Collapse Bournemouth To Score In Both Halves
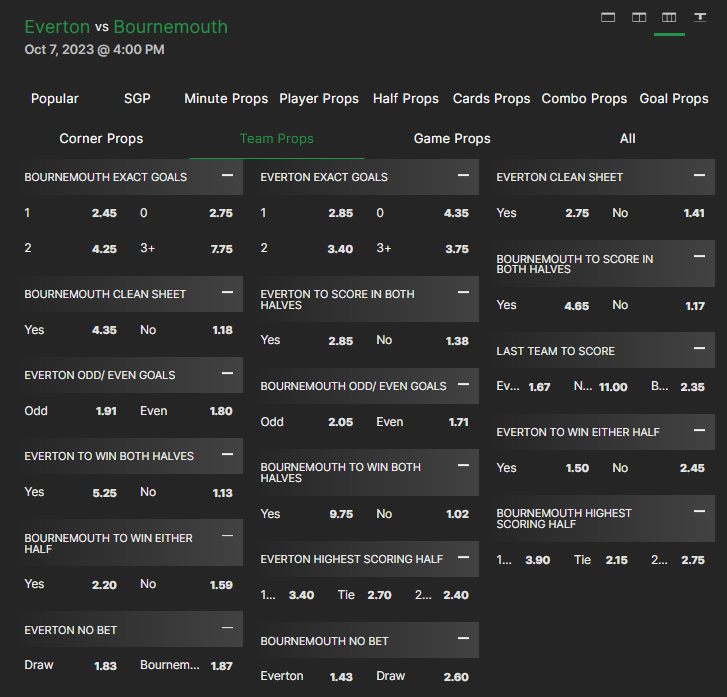This screenshot has width=727, height=697. click(699, 256)
